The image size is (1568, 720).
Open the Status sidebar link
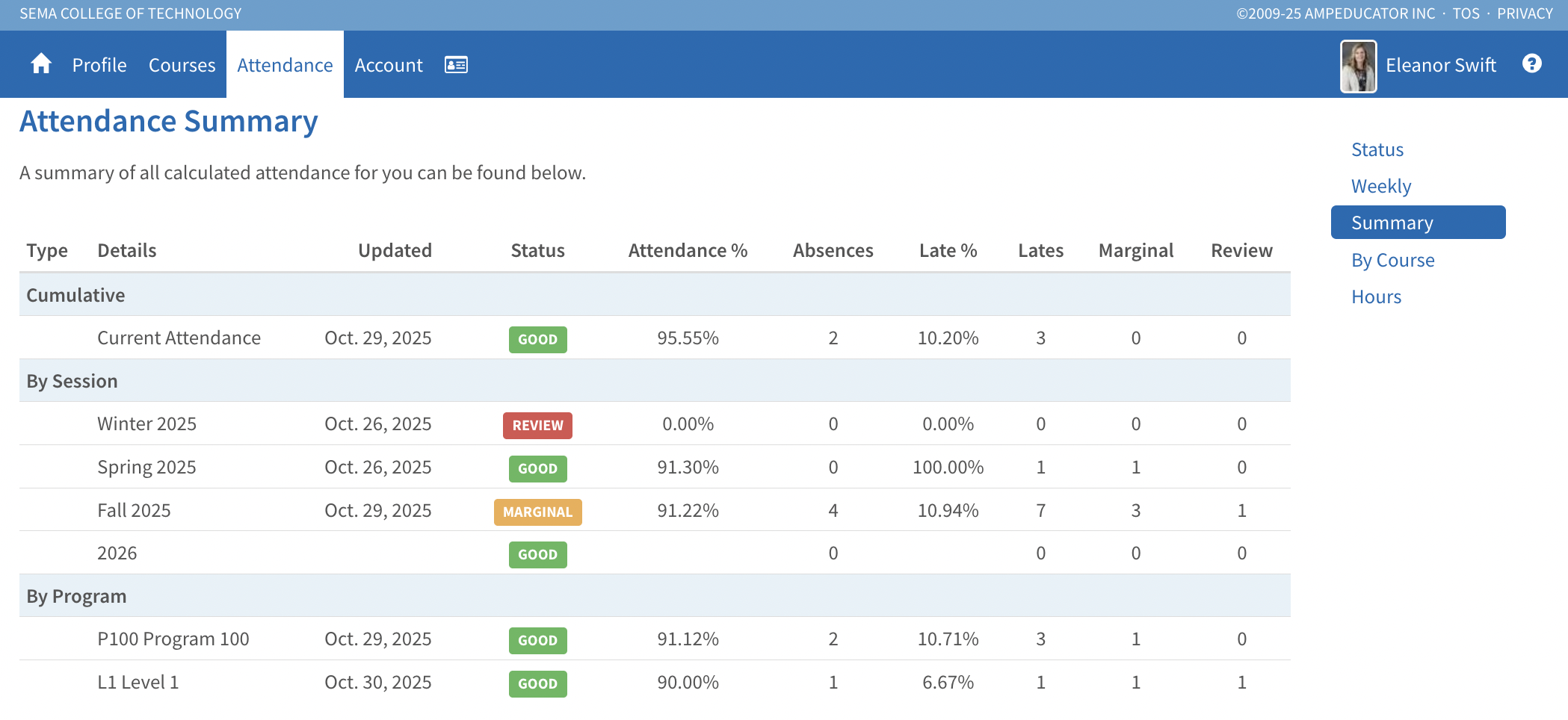1377,149
